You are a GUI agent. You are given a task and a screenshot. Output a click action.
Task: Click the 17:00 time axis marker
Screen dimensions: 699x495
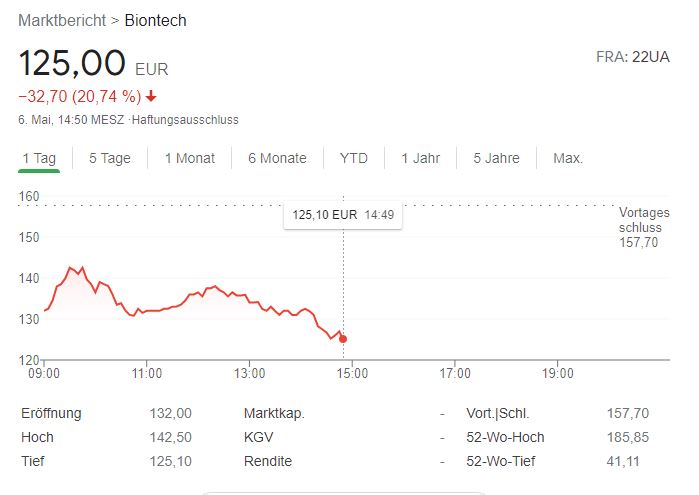(x=455, y=373)
